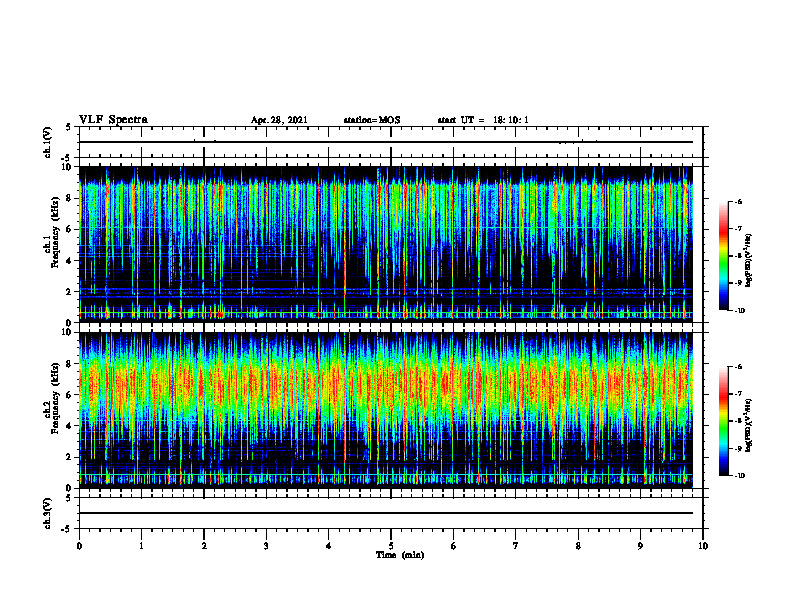
Task: Click the "ch.1(V)" waveform axis label
Action: click(47, 142)
